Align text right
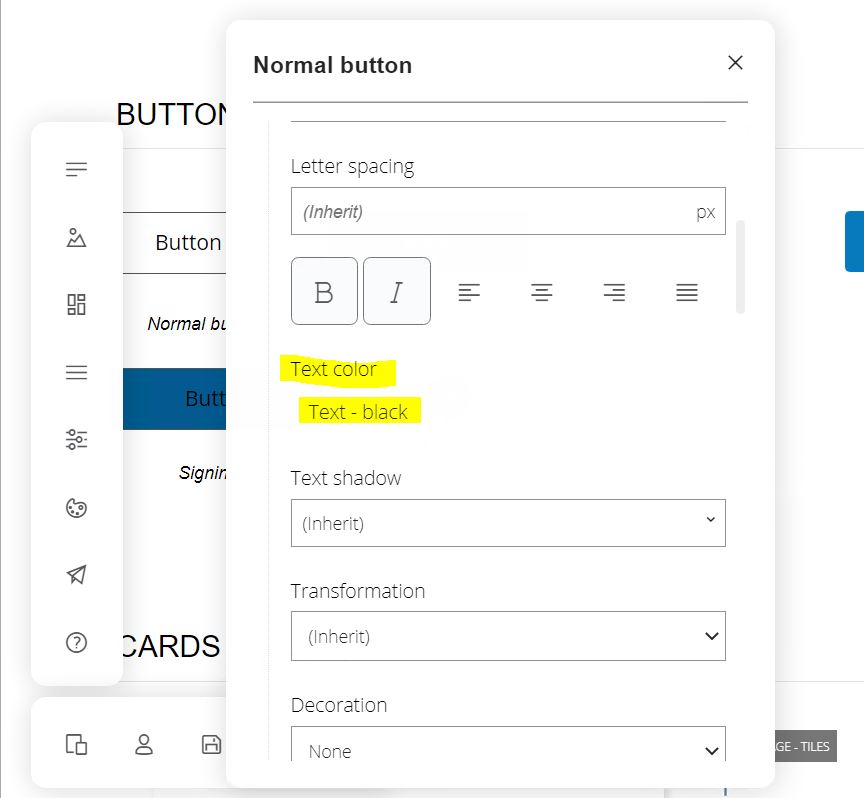864x798 pixels. coord(614,292)
